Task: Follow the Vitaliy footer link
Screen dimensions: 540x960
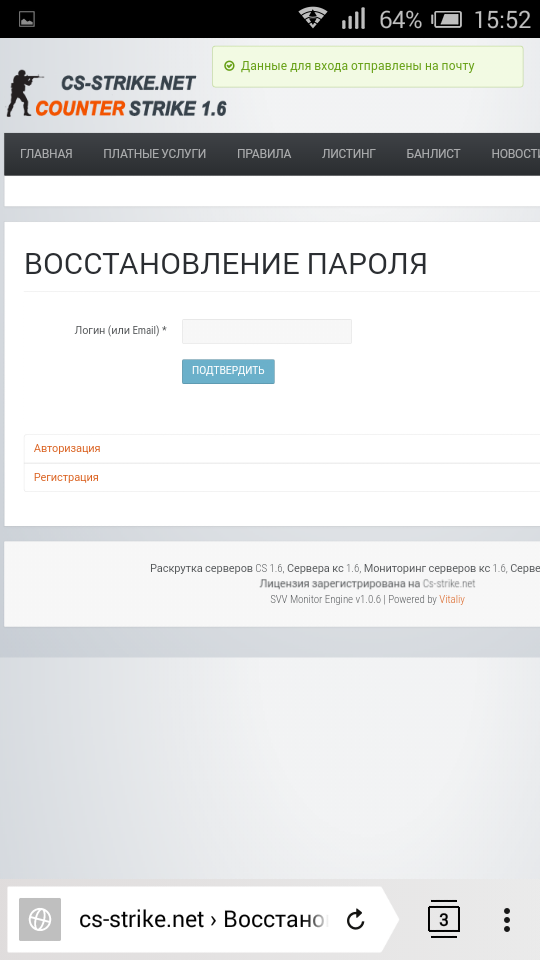Action: (452, 599)
